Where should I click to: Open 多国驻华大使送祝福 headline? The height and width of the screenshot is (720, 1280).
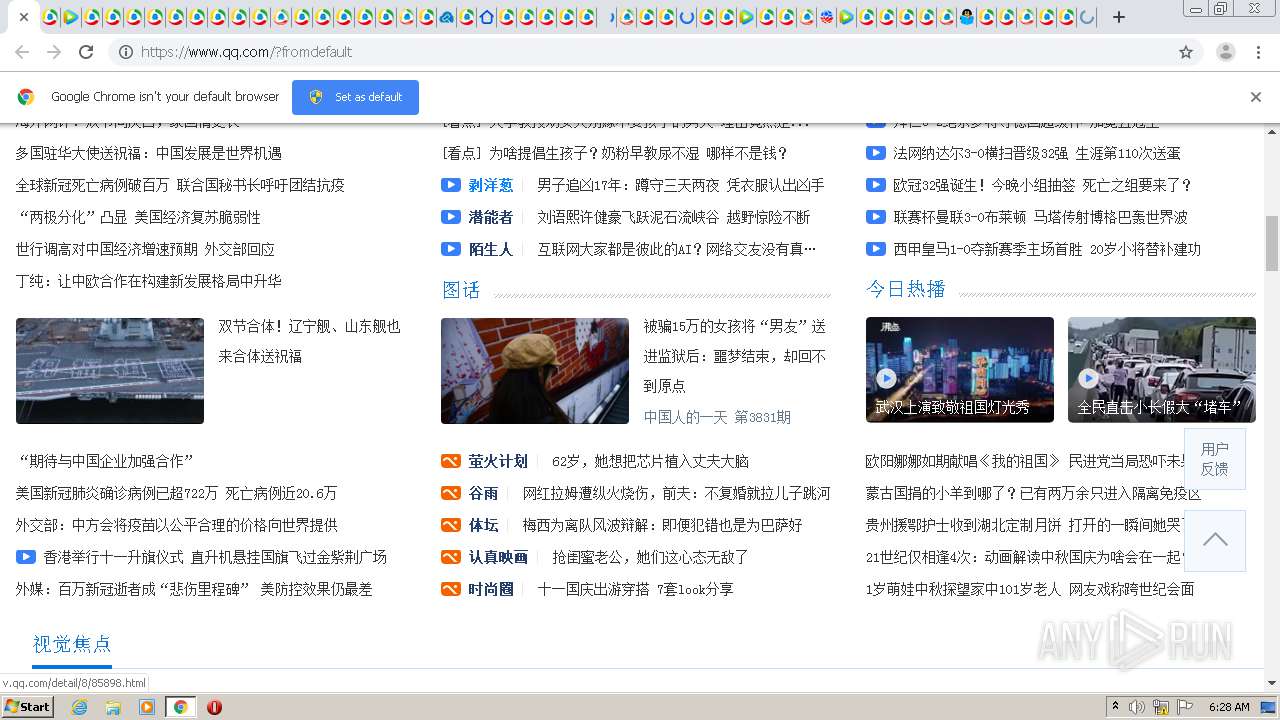pos(148,153)
